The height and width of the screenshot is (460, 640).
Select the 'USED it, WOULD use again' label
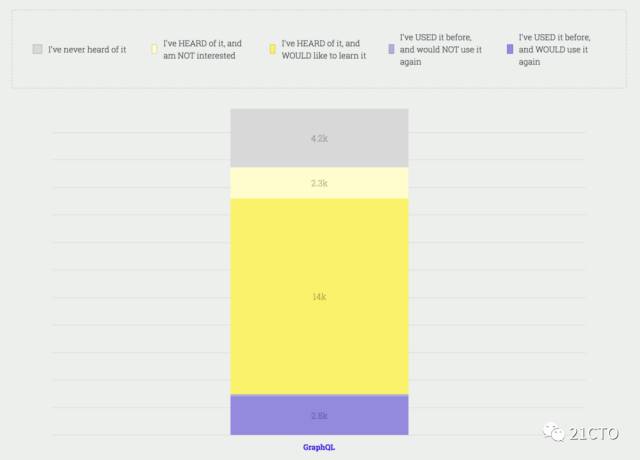[x=554, y=49]
